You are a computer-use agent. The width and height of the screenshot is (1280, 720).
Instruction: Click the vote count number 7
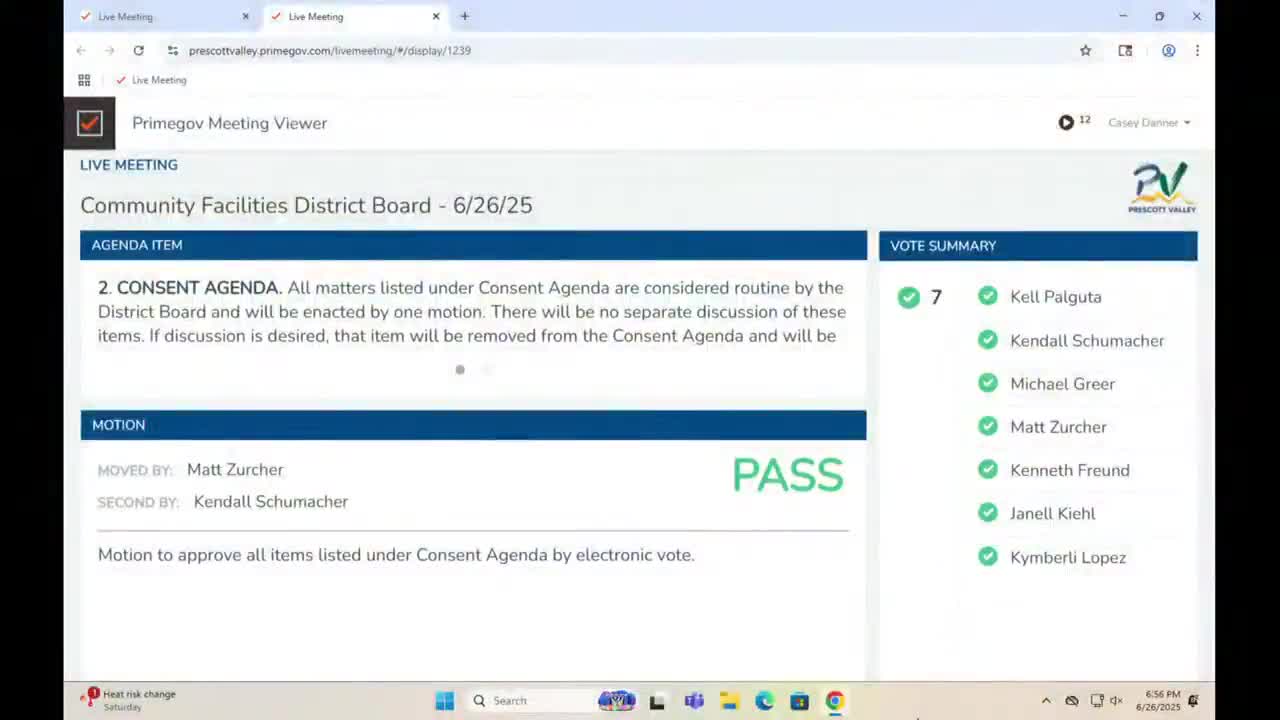[936, 297]
